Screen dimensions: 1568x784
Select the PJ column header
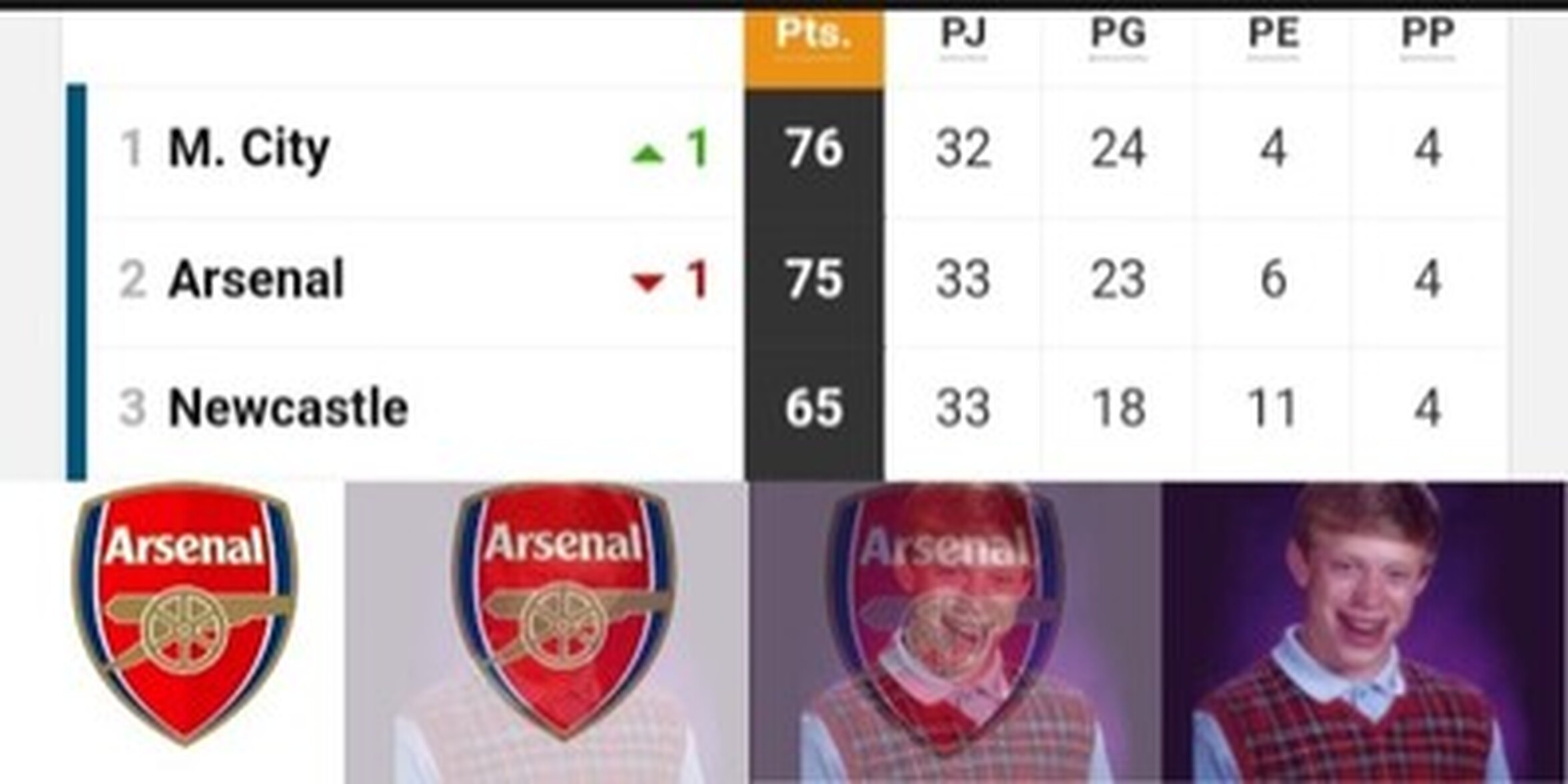point(963,33)
